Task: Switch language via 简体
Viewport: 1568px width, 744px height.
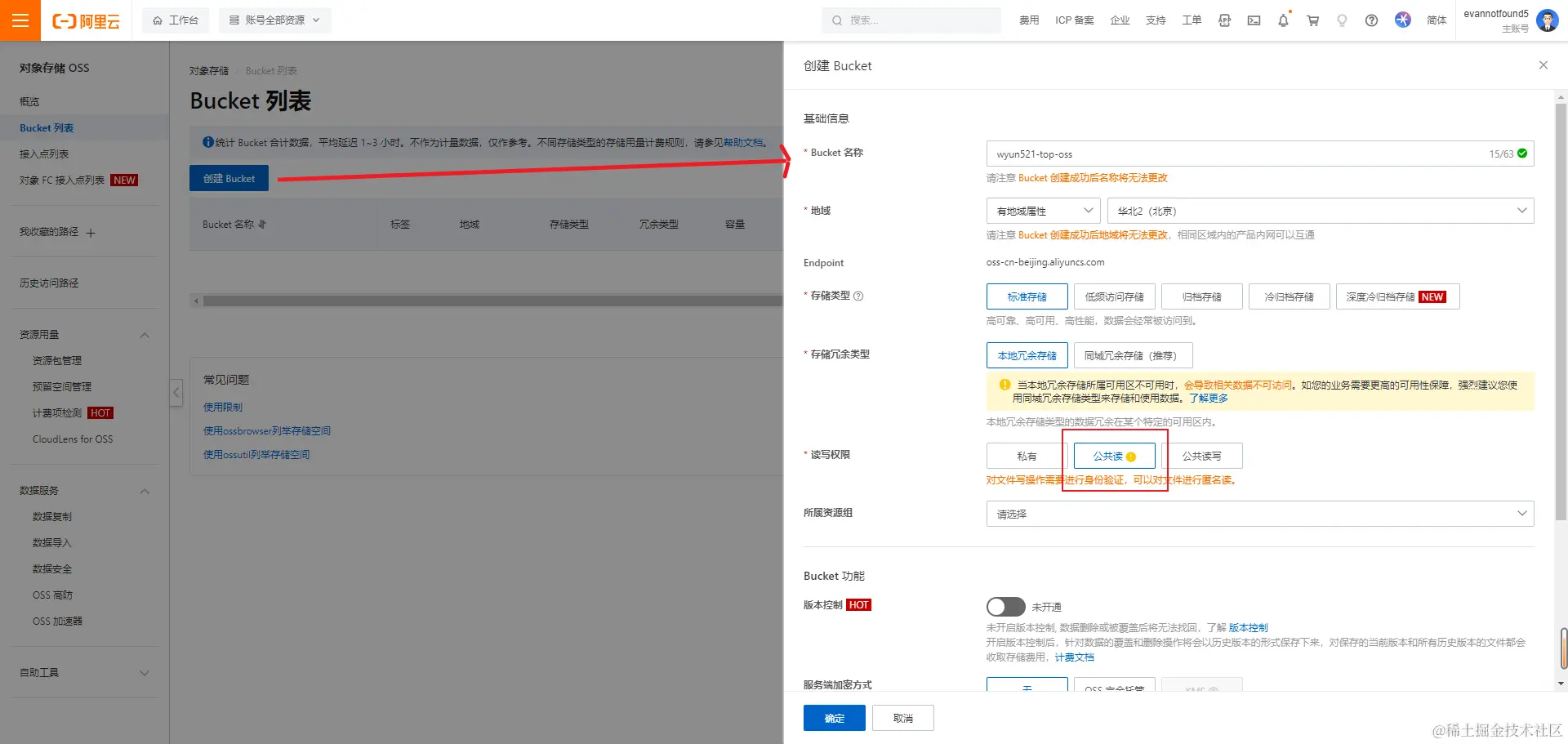Action: pos(1437,20)
